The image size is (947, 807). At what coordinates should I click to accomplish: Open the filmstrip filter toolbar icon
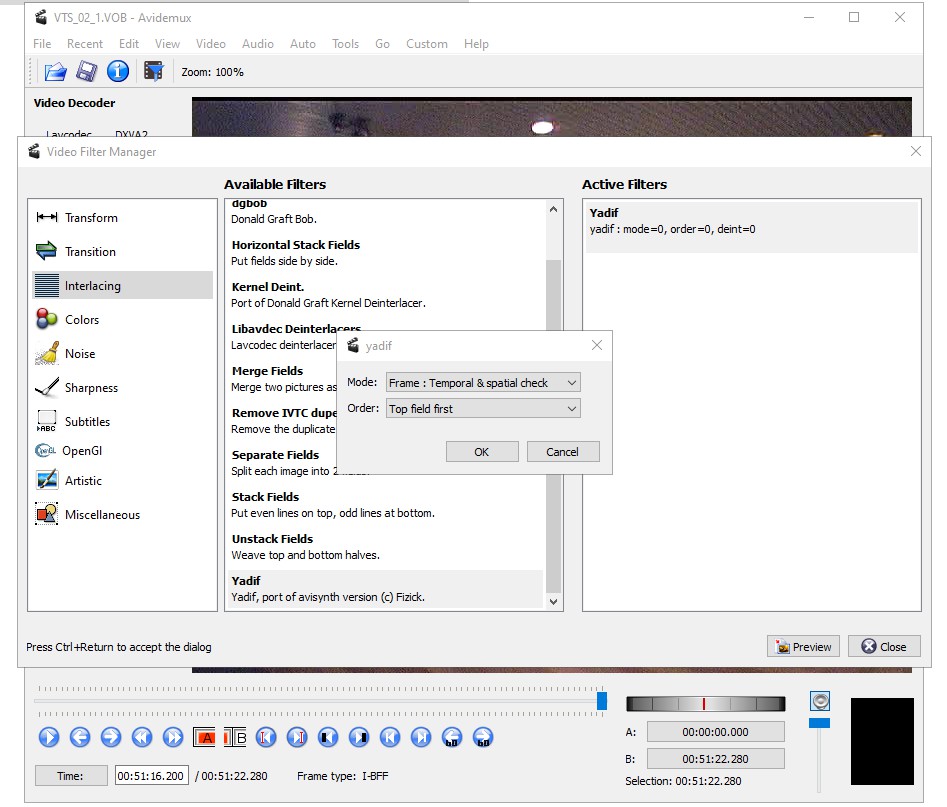153,71
